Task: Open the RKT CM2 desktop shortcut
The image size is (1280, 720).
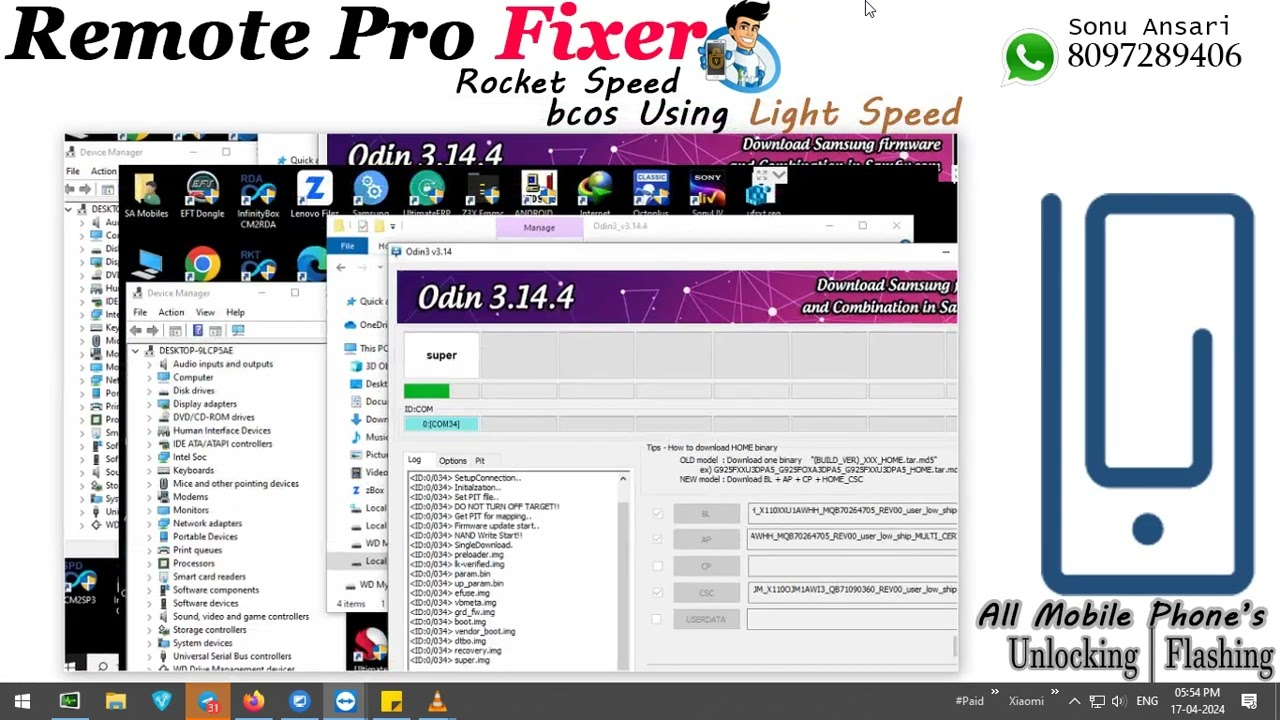Action: 258,265
